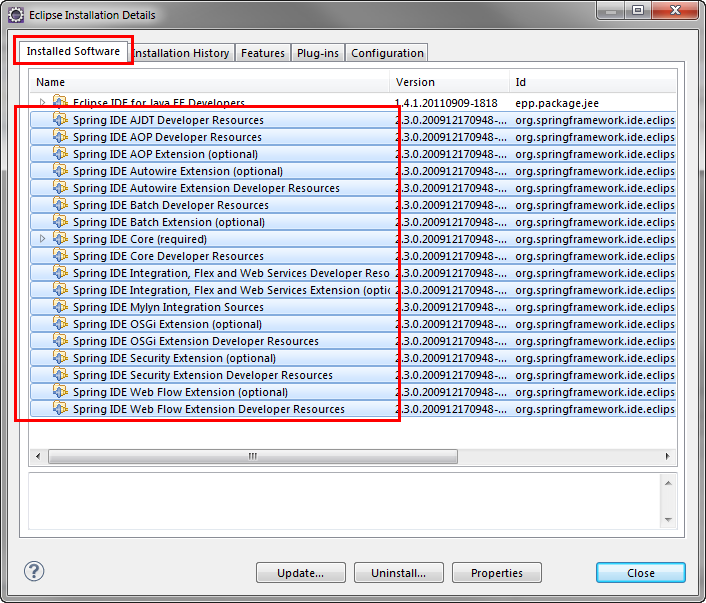The image size is (706, 603).
Task: Click the Spring IDE Security Extension (optional) icon
Action: (60, 358)
